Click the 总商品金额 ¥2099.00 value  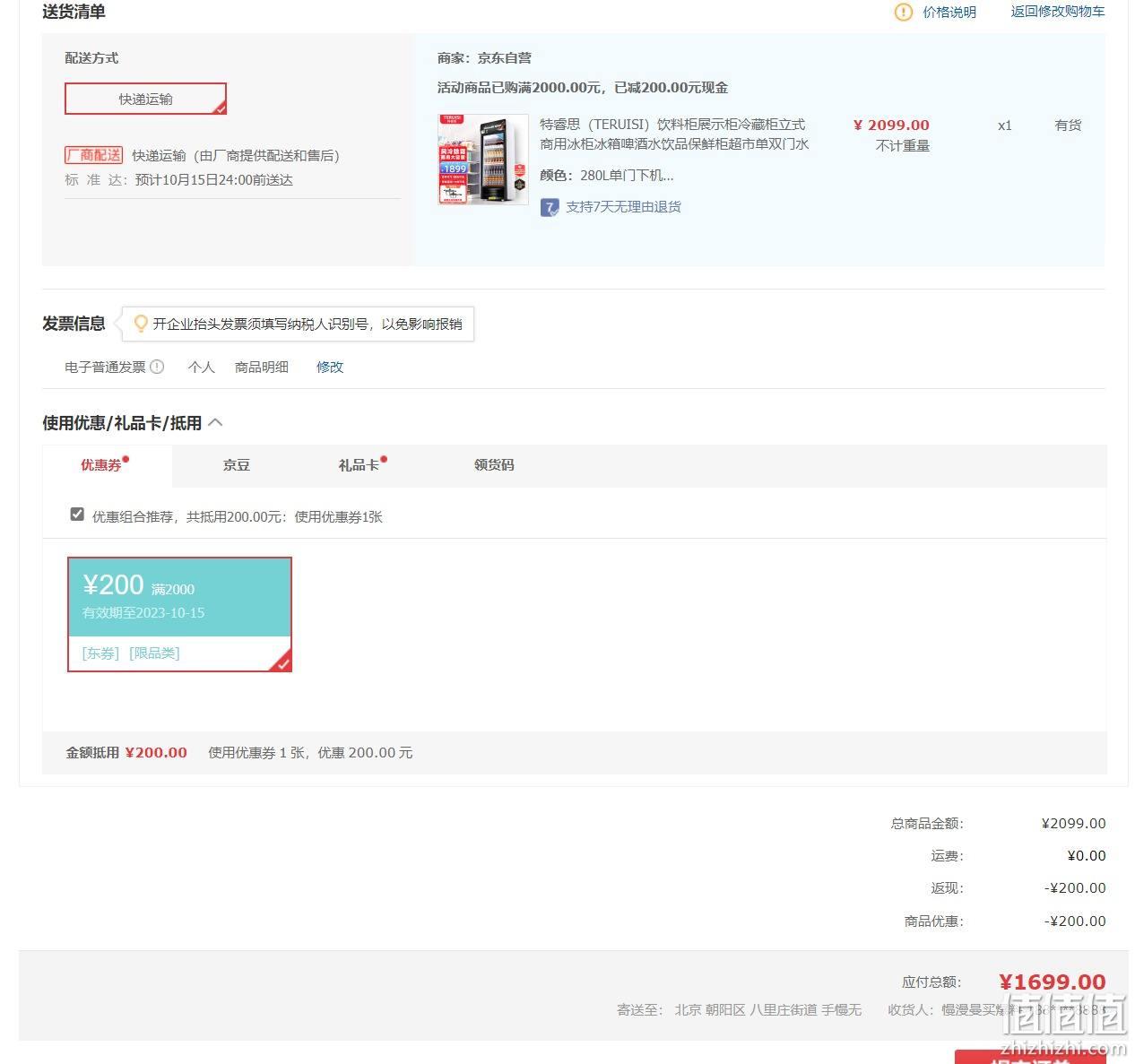(1074, 823)
